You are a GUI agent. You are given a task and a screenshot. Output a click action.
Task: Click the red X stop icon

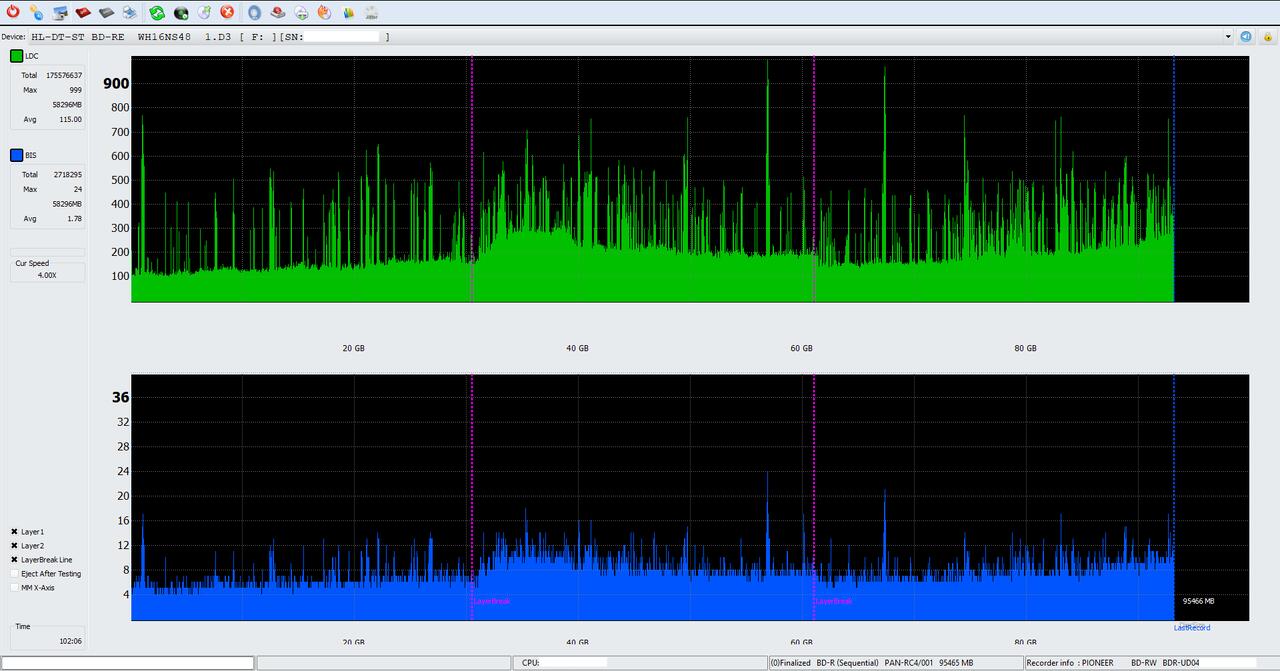click(227, 12)
